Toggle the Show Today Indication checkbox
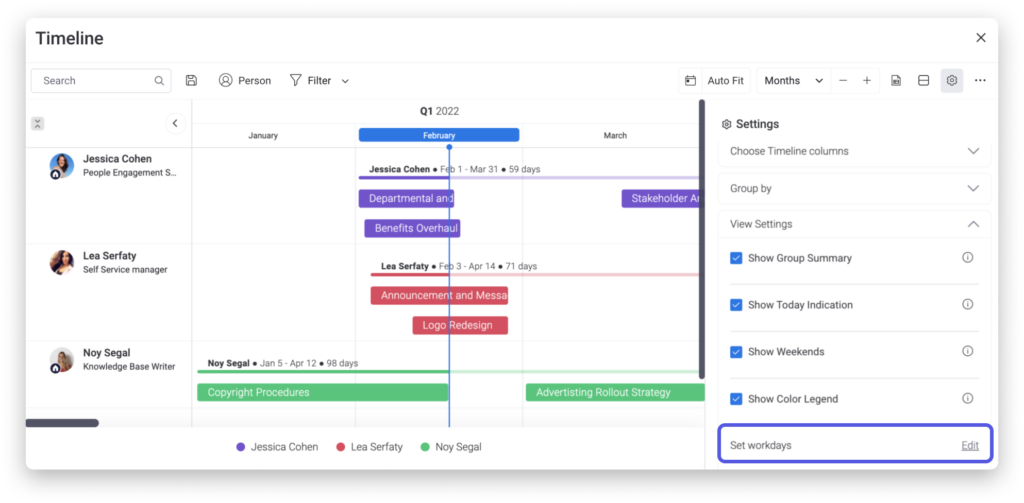The width and height of the screenshot is (1024, 503). pos(736,305)
